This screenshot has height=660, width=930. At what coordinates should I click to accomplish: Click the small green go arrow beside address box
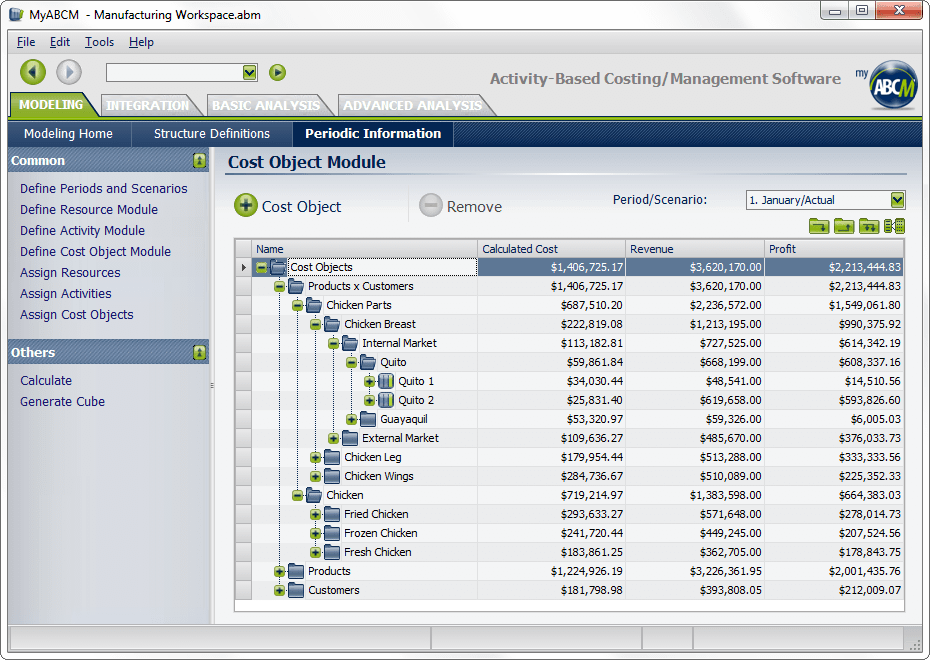coord(277,72)
